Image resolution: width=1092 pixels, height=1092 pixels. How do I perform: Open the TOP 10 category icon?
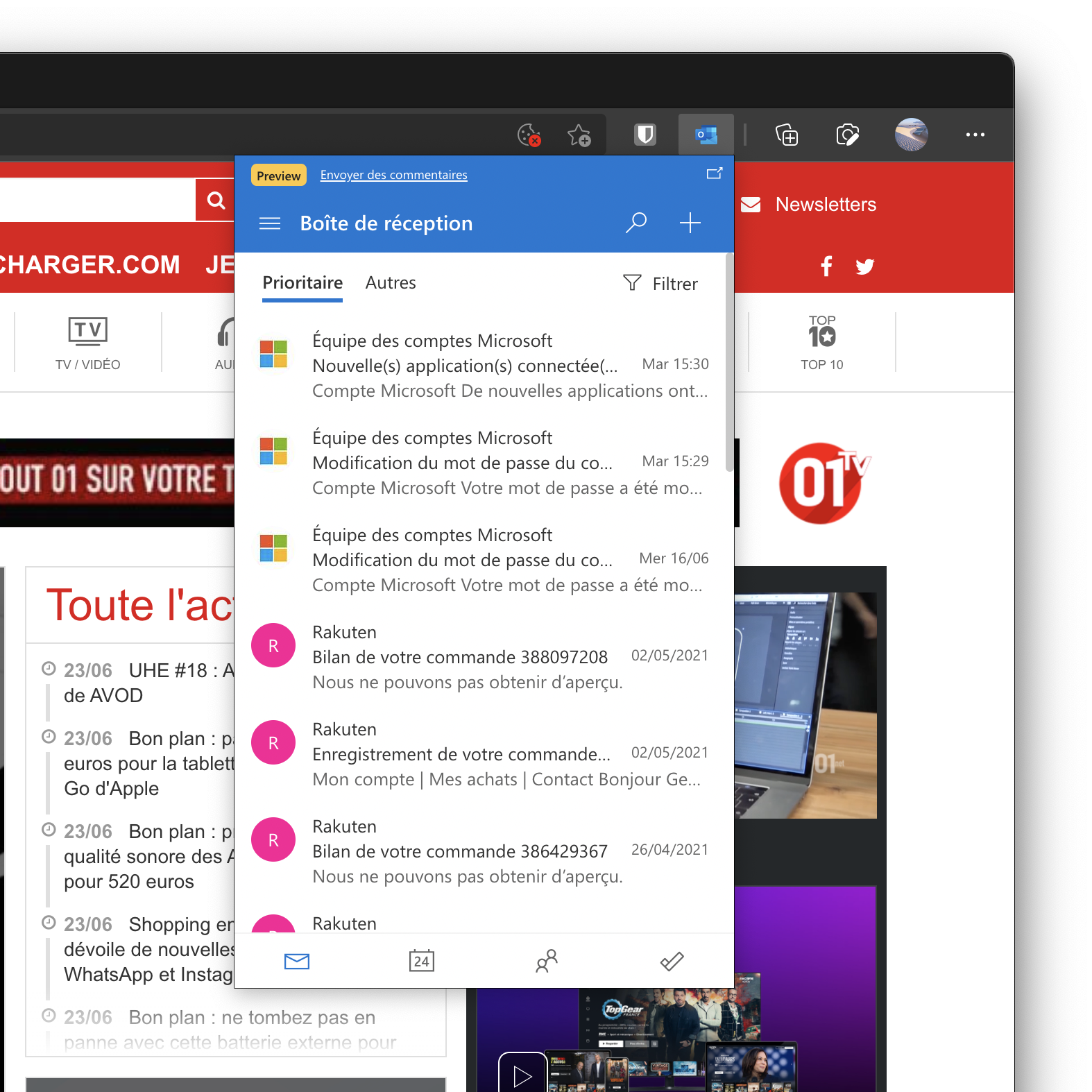pos(822,343)
